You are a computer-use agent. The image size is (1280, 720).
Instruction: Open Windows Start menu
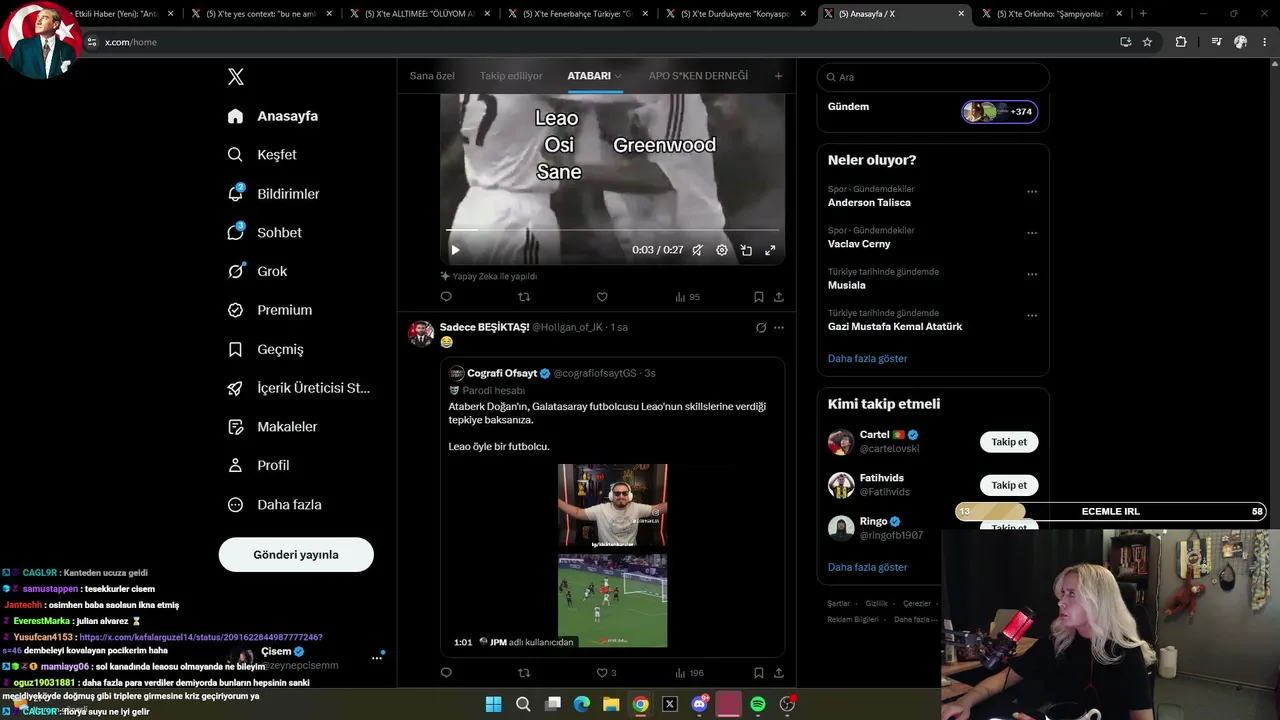coord(494,704)
